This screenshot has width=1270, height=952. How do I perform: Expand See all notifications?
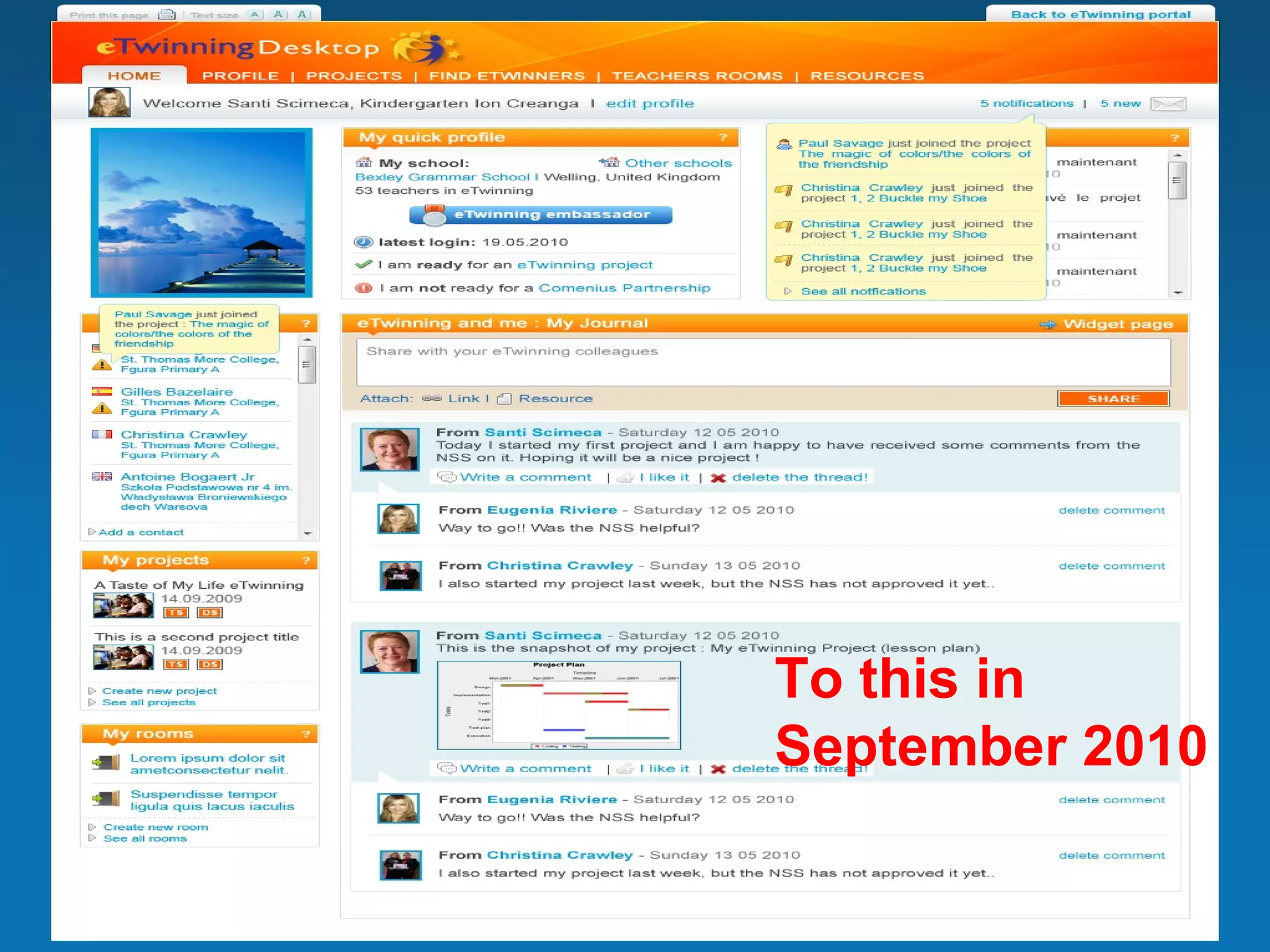tap(863, 291)
